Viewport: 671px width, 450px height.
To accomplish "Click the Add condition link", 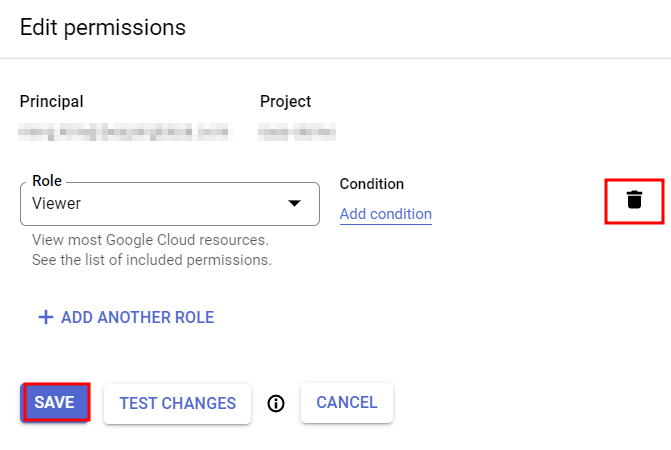I will pos(385,214).
